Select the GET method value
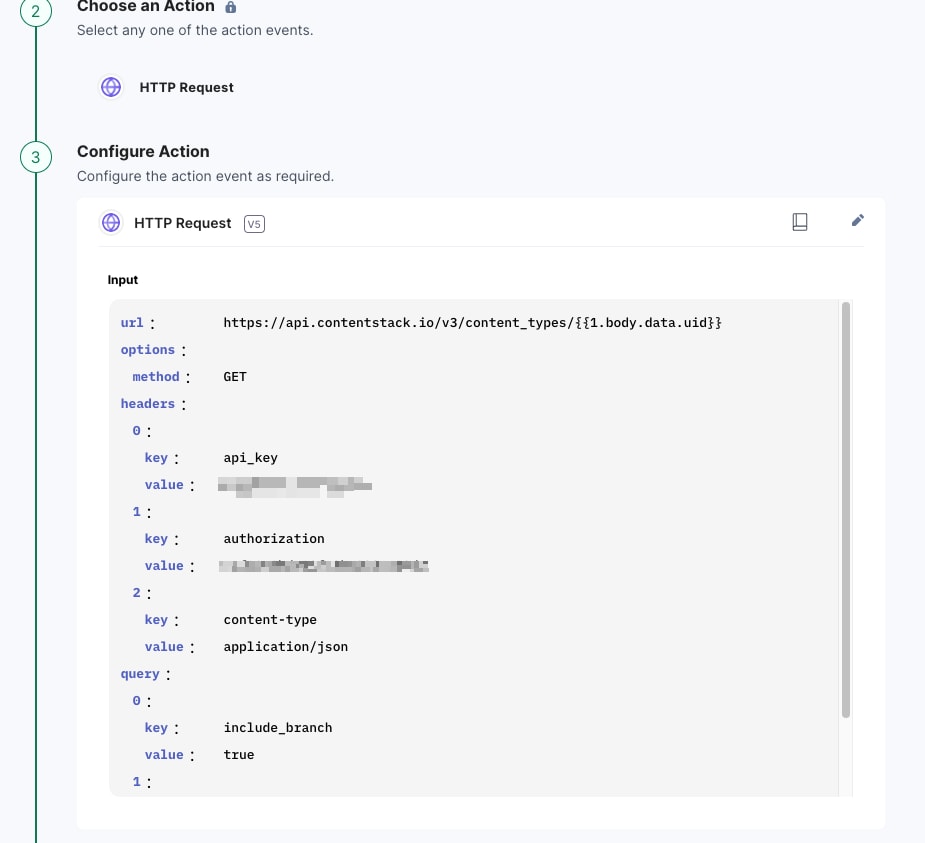The image size is (925, 843). [x=235, y=377]
